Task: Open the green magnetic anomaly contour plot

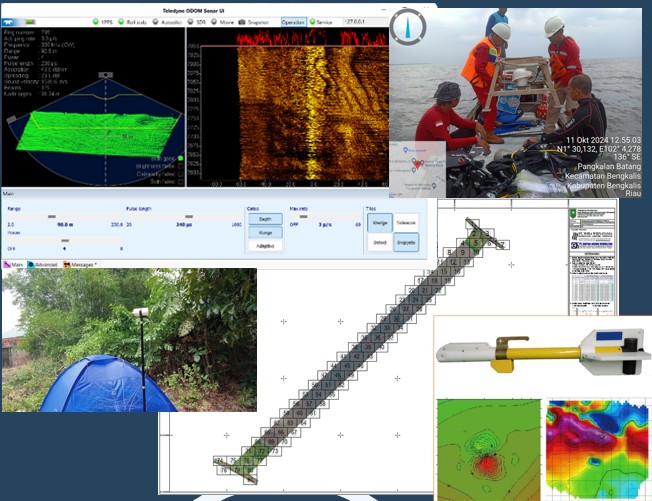Action: click(x=489, y=450)
